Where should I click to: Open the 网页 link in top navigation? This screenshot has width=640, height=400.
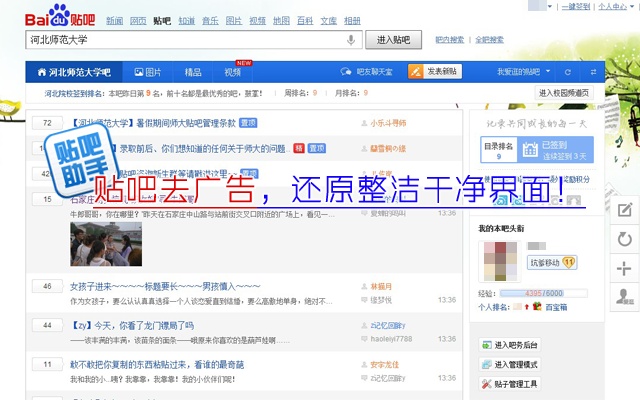(x=138, y=20)
